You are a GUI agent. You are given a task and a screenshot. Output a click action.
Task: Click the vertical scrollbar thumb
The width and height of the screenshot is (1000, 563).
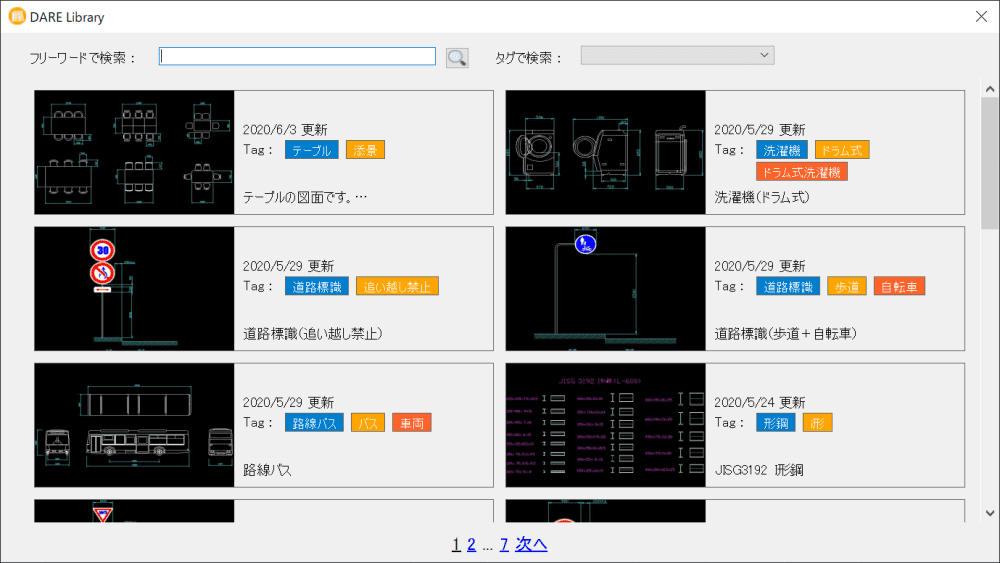point(990,163)
